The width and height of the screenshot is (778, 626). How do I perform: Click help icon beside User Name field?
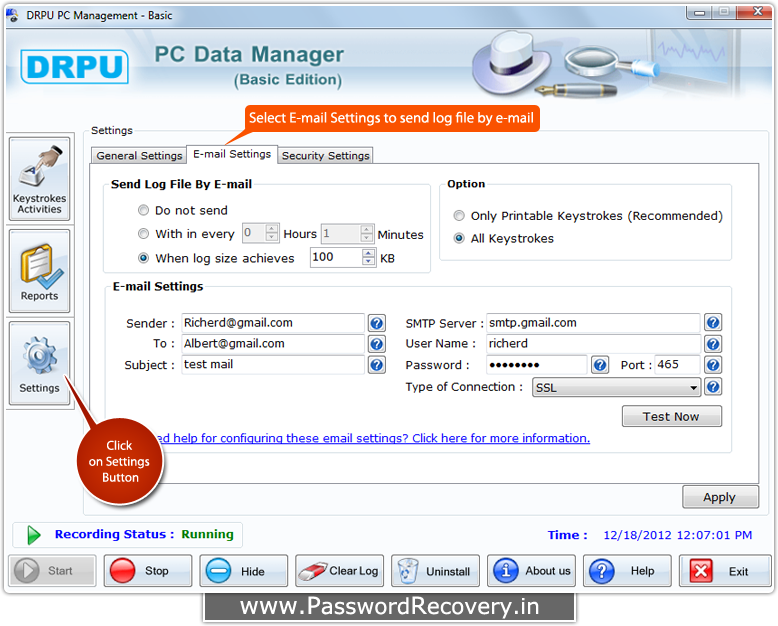point(713,344)
